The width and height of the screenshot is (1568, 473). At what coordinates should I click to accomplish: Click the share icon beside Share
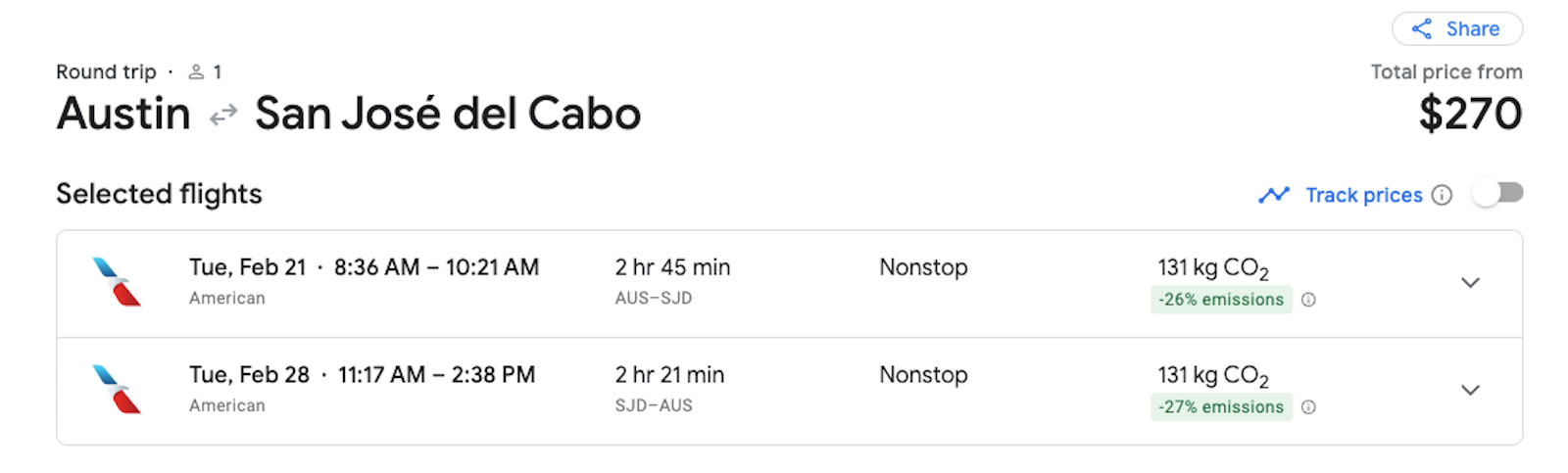click(1421, 28)
